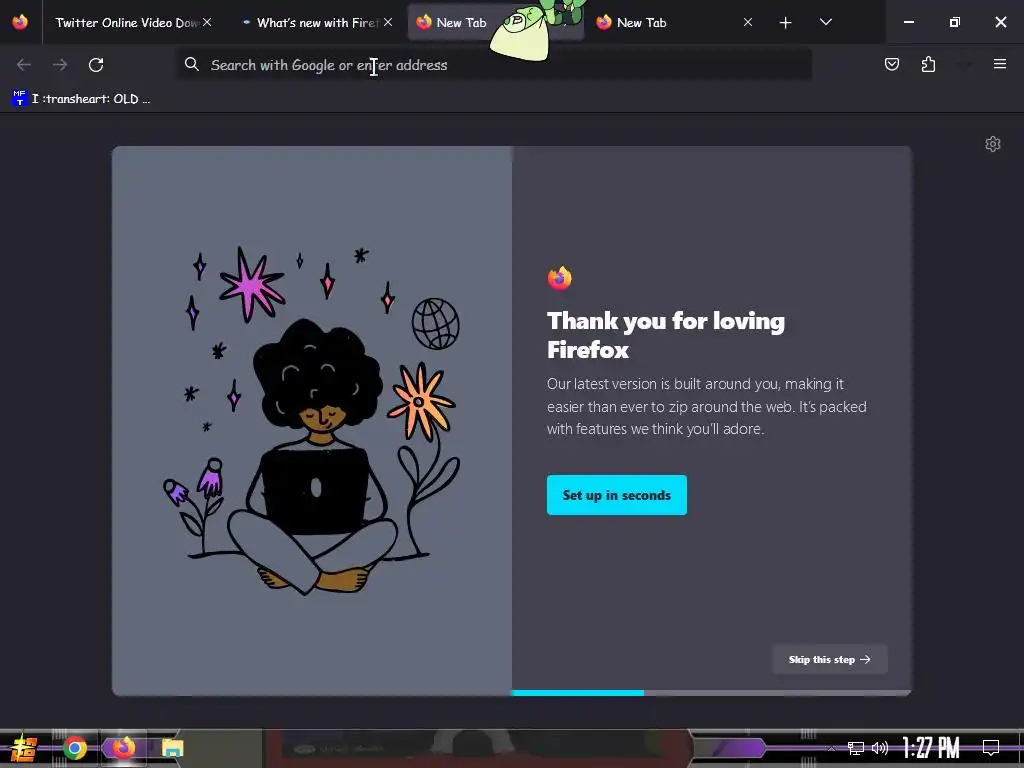Screen dimensions: 1024x768
Task: Click the onboarding progress bar
Action: pyautogui.click(x=711, y=693)
